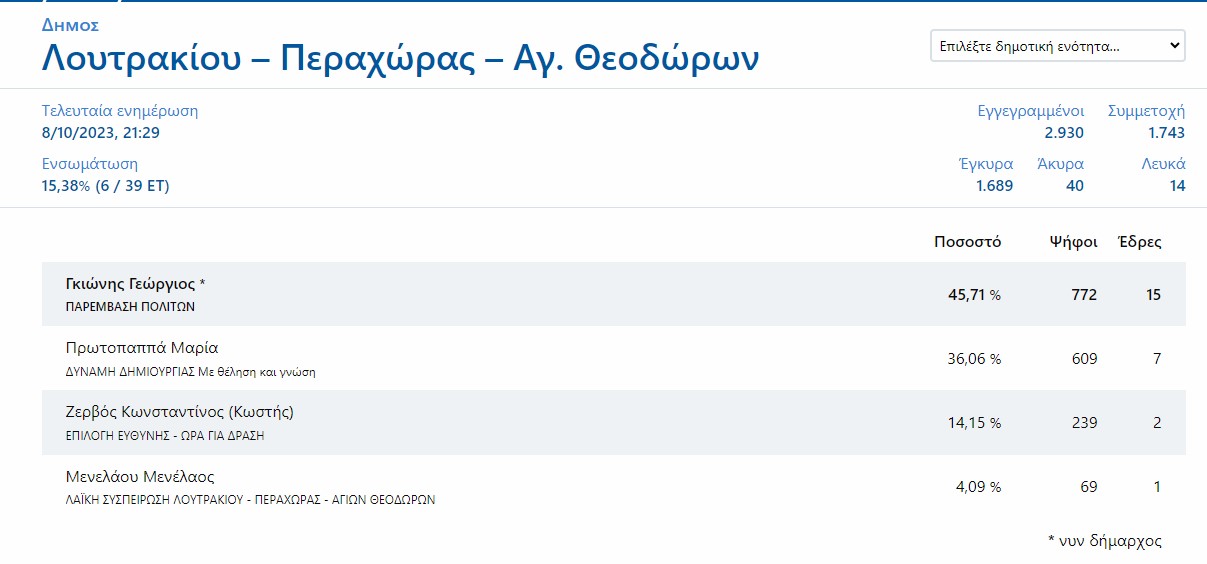The height and width of the screenshot is (564, 1207).
Task: Click the Έδρες column header
Action: coord(1140,242)
